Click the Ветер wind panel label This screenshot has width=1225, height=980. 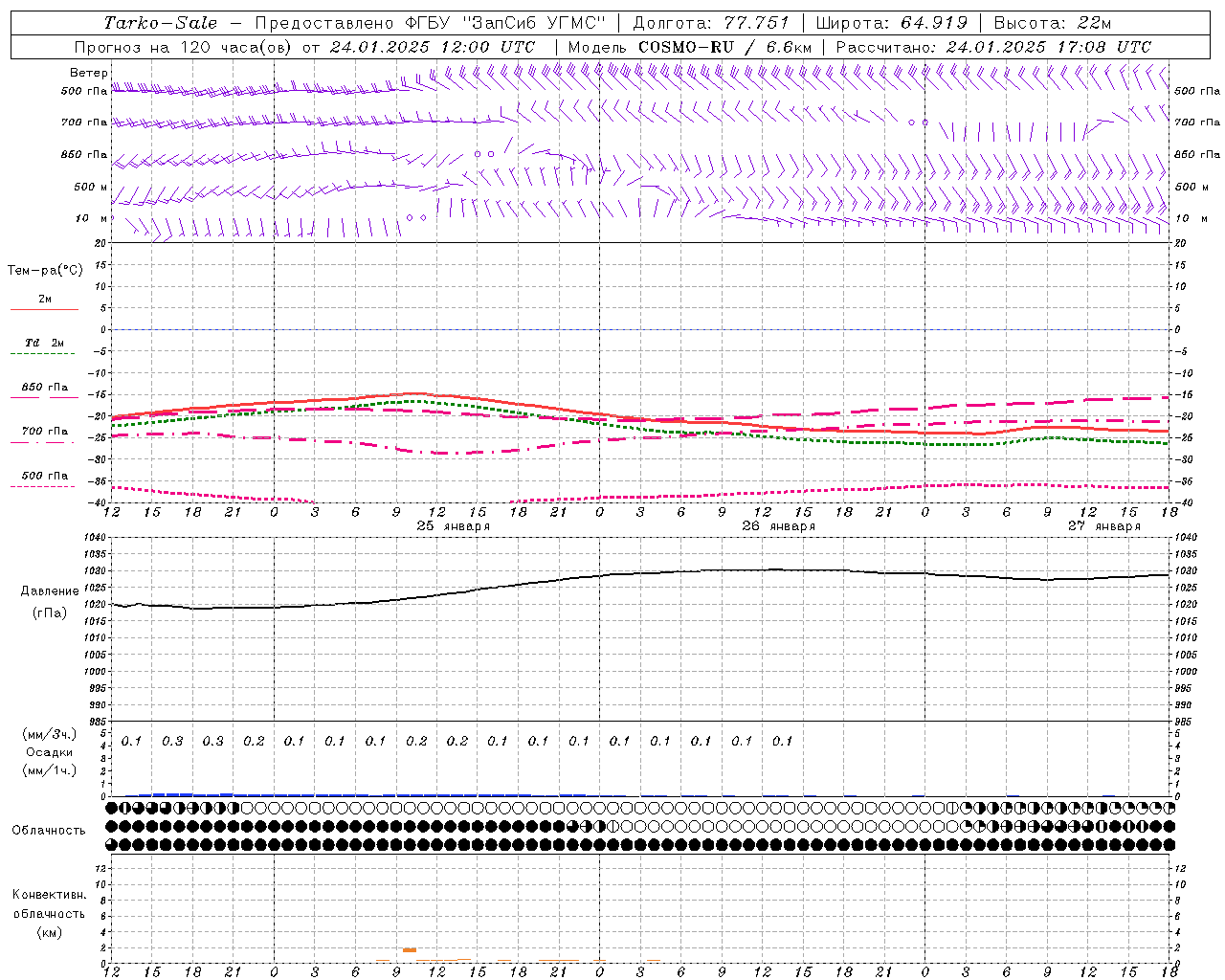tap(89, 73)
